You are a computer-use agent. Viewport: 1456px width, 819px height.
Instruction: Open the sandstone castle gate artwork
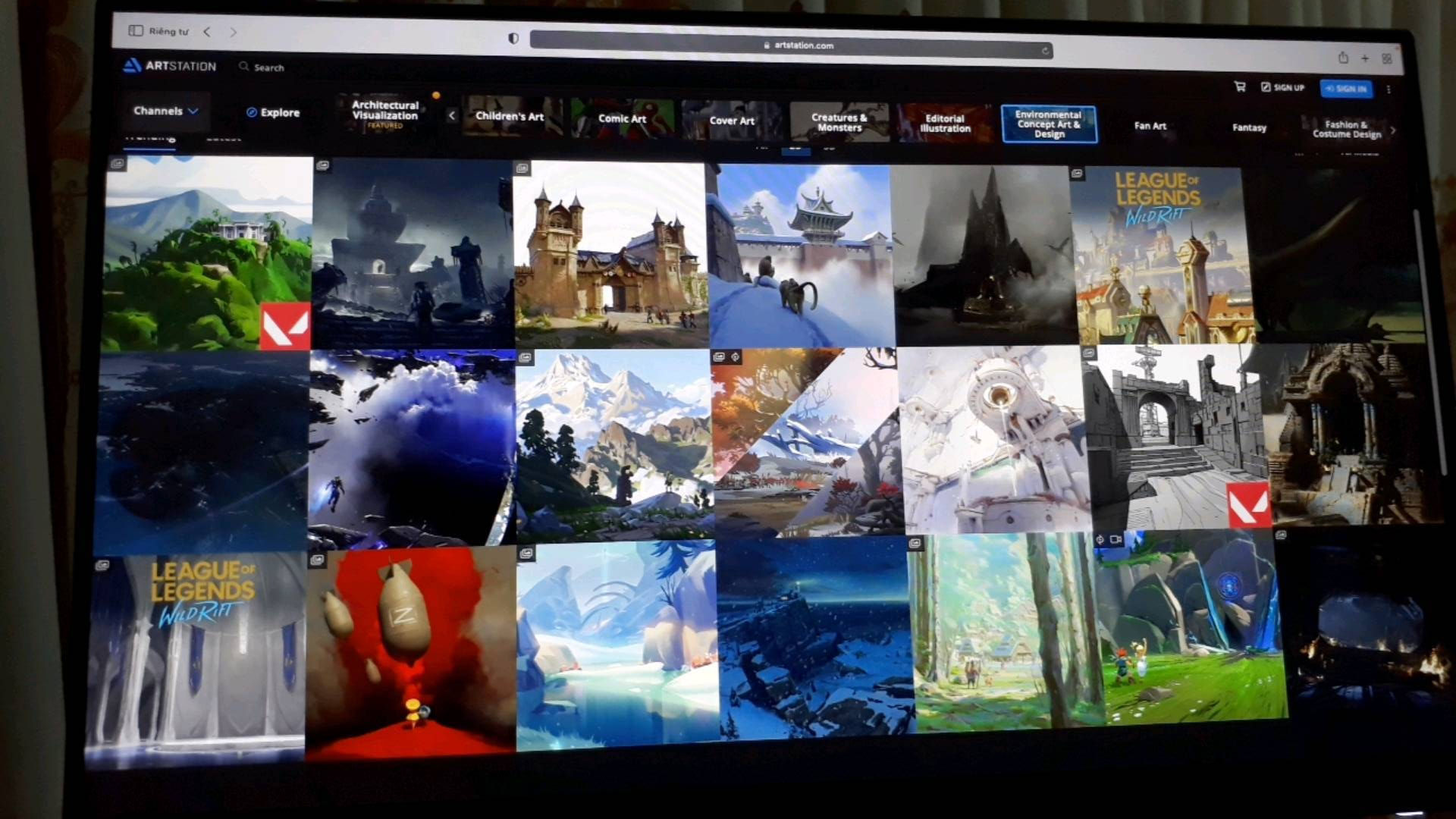[611, 254]
